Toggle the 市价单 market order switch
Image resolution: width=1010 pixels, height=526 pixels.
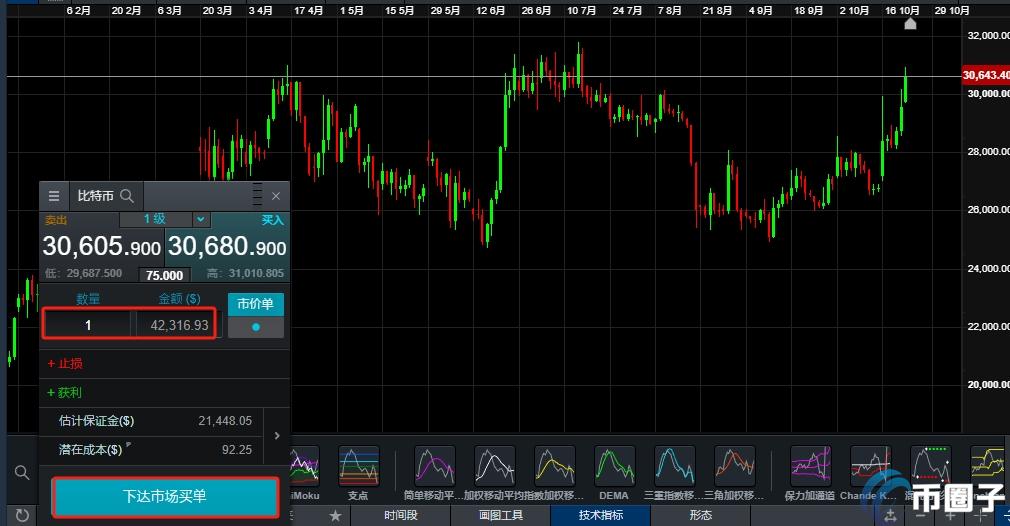click(256, 327)
